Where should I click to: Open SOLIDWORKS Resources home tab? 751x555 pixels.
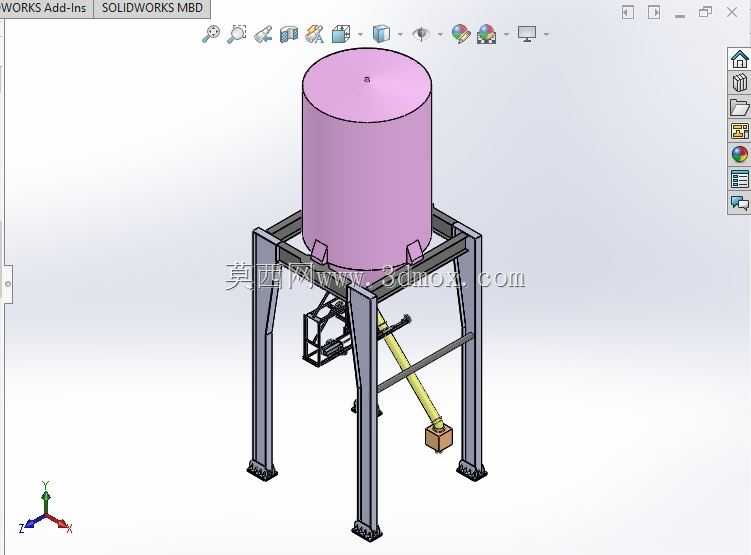point(740,59)
